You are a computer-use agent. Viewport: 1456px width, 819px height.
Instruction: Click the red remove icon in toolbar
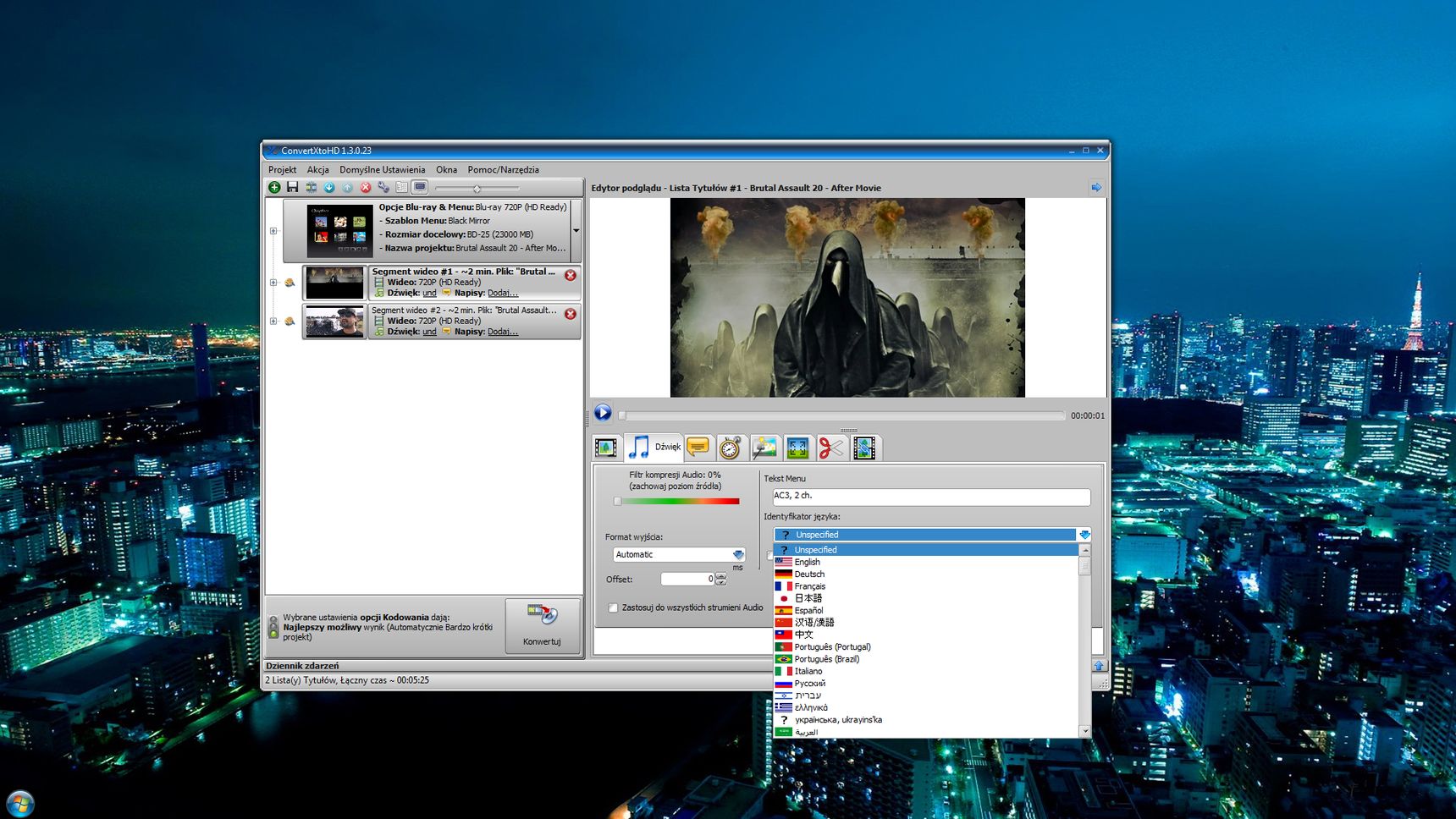pos(366,188)
